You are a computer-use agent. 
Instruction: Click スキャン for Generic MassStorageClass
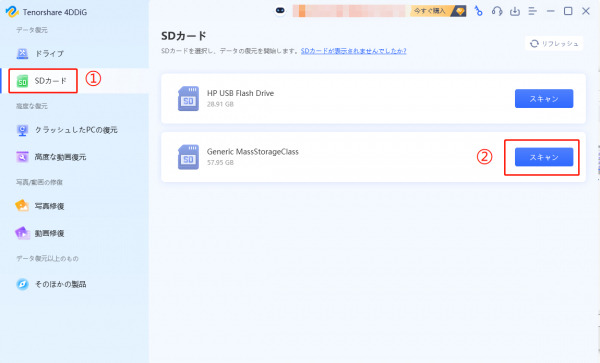click(544, 157)
